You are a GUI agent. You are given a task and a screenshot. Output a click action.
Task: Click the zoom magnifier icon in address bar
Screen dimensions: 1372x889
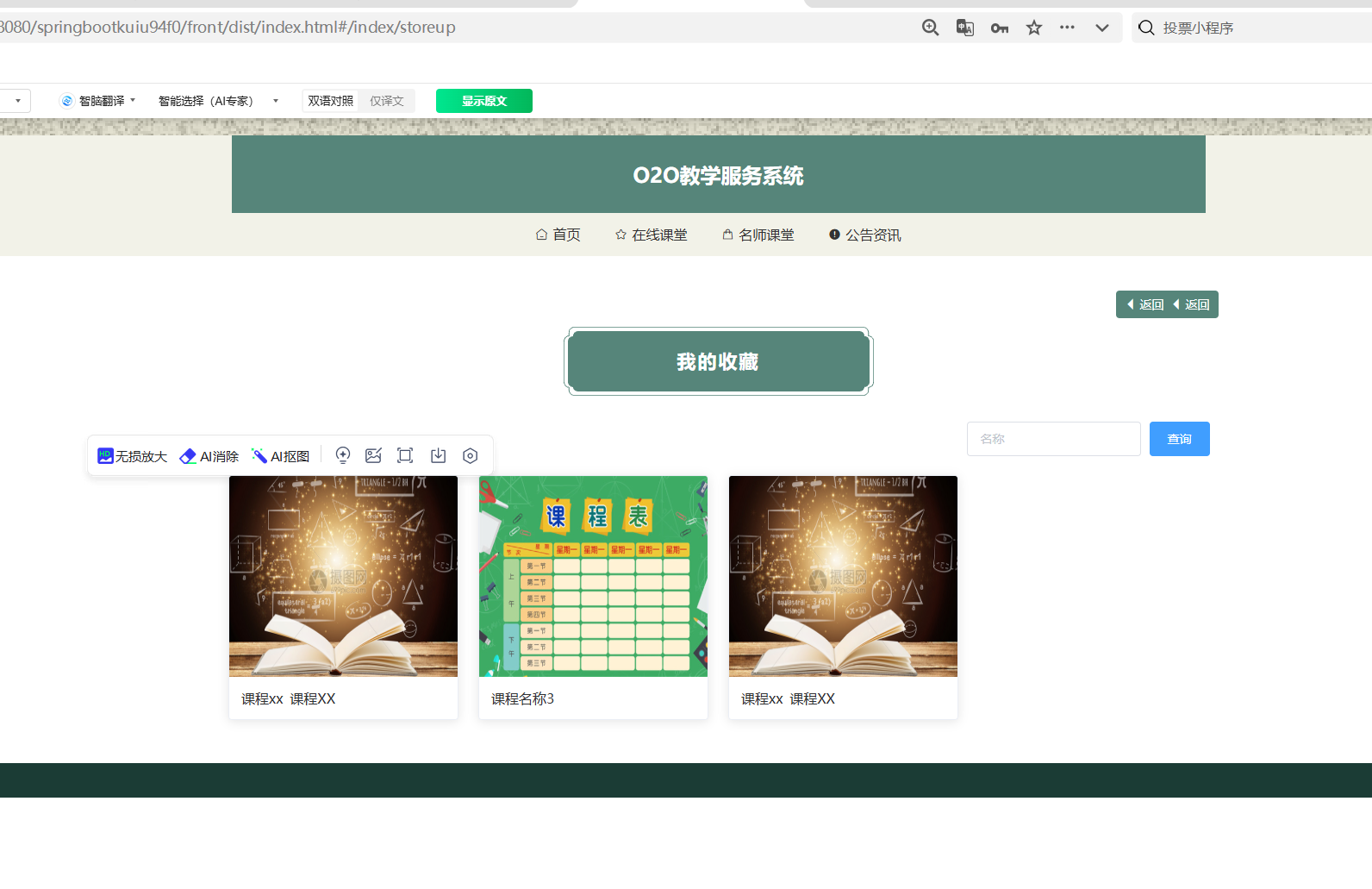930,28
